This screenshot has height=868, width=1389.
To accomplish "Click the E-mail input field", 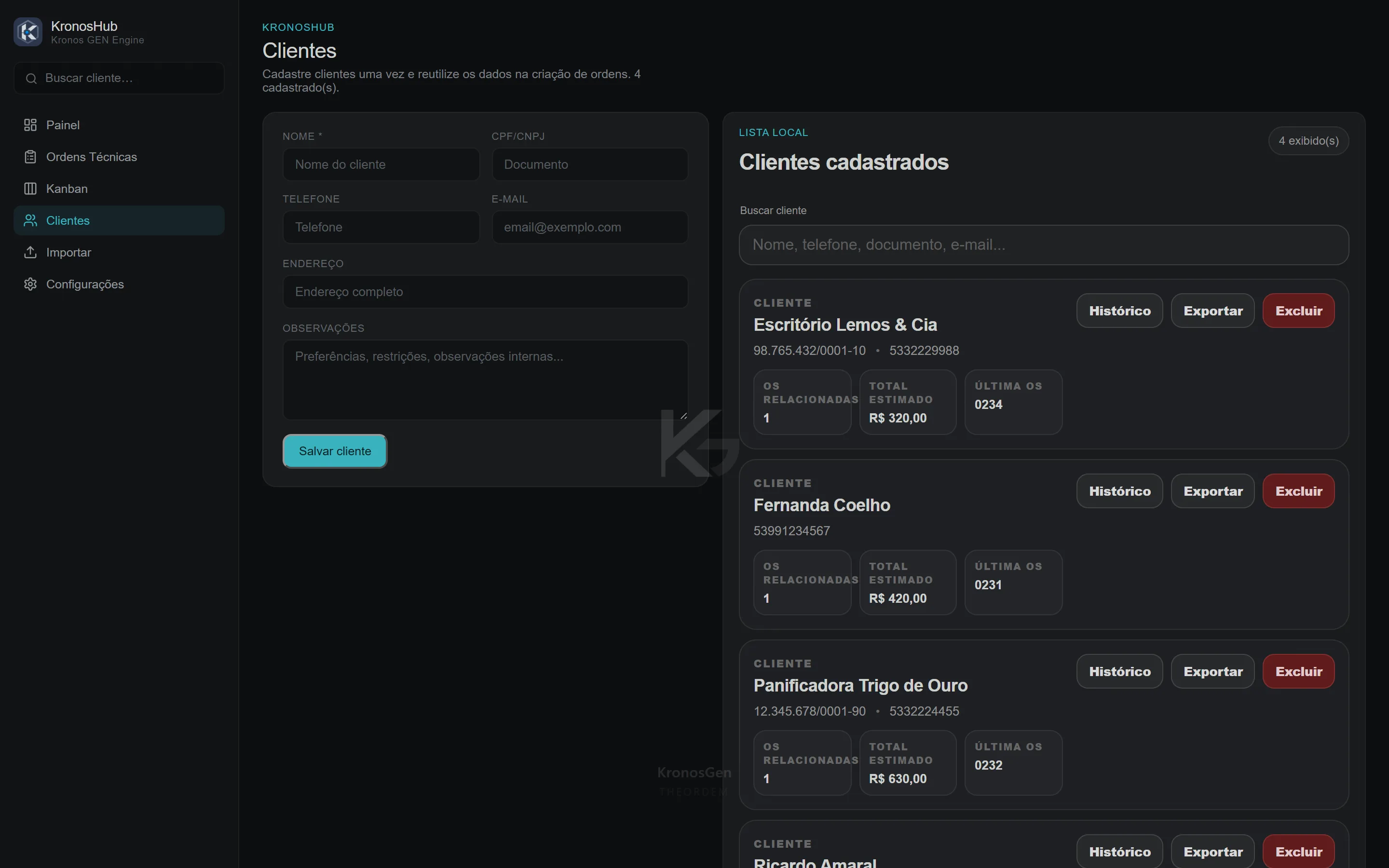I will (590, 227).
